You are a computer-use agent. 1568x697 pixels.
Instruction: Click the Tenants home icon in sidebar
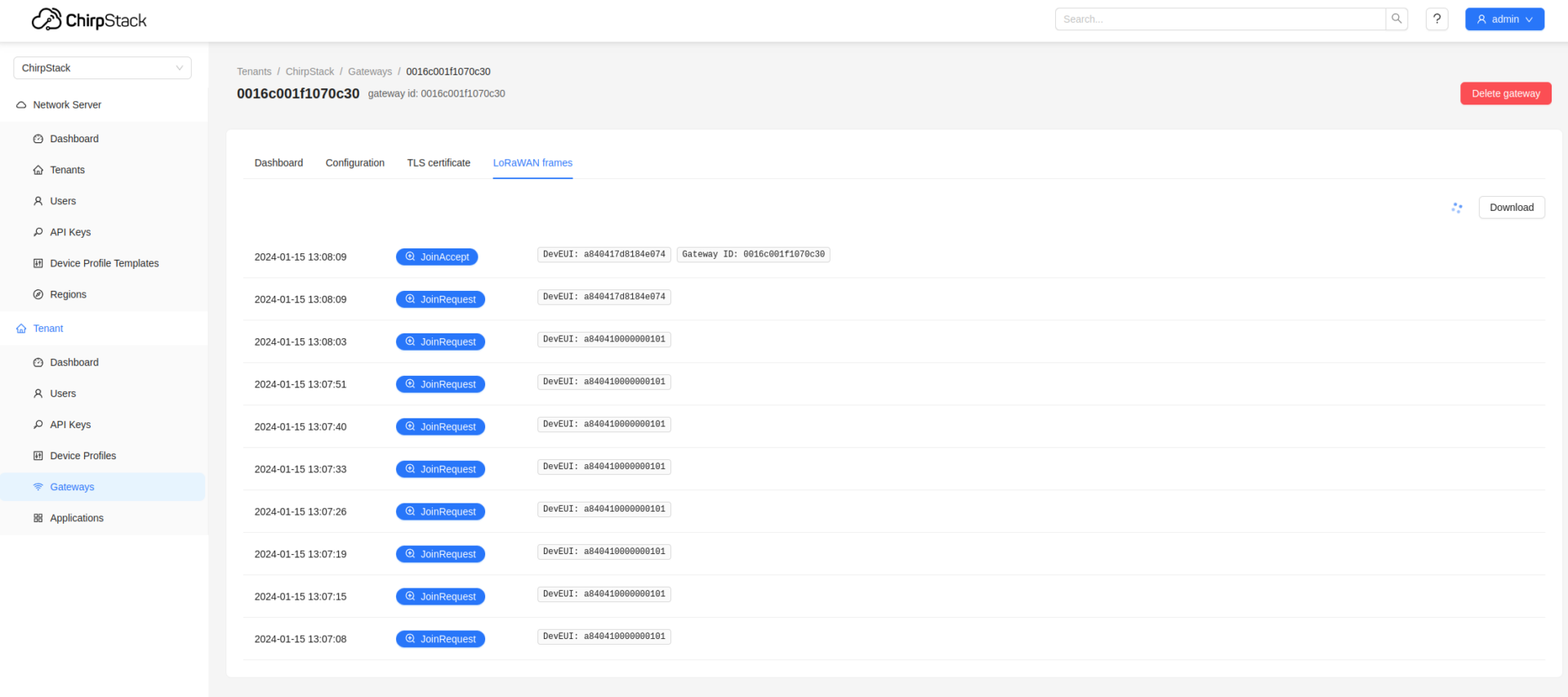pyautogui.click(x=38, y=170)
